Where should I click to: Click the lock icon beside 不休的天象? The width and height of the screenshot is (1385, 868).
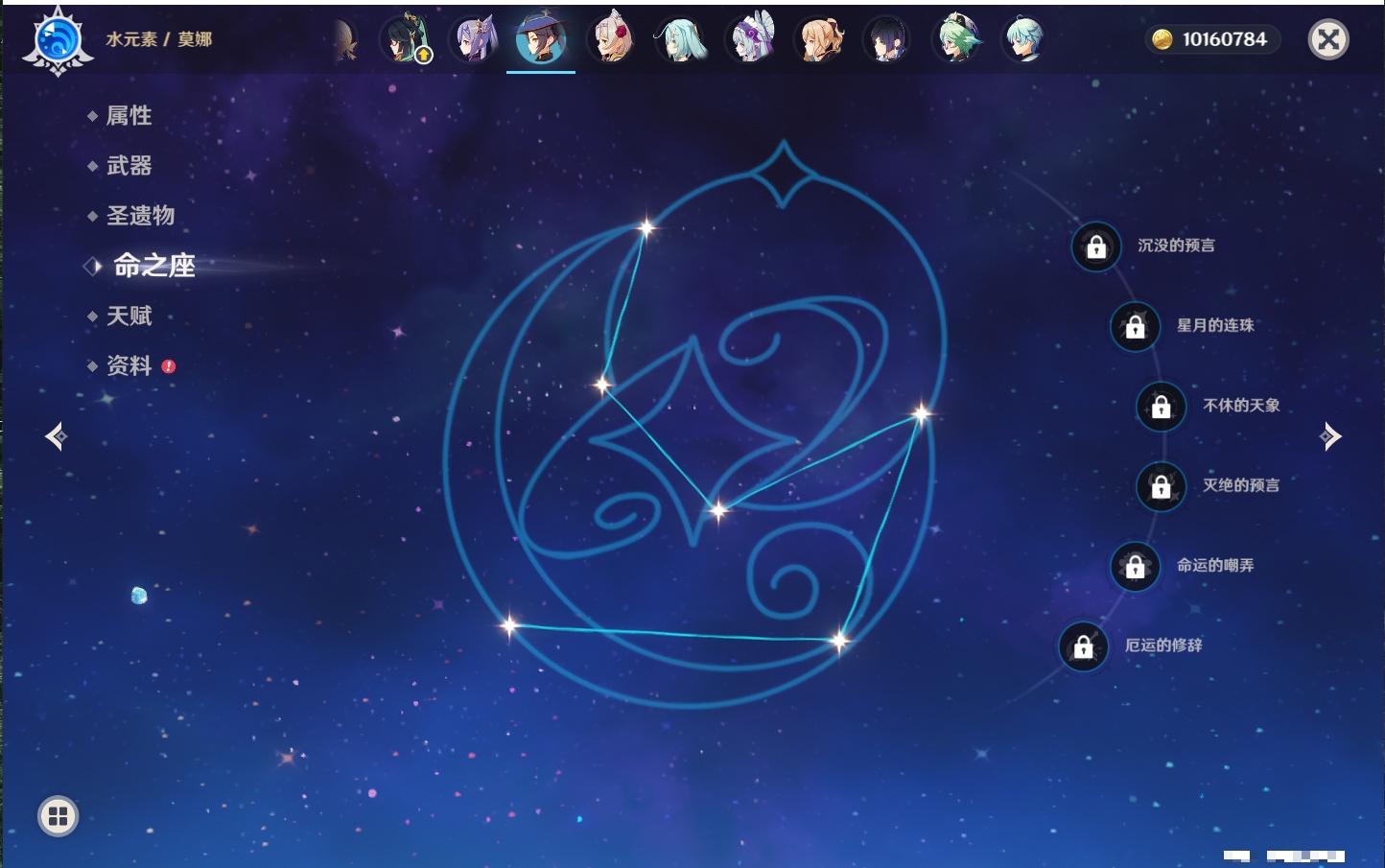pos(1161,407)
